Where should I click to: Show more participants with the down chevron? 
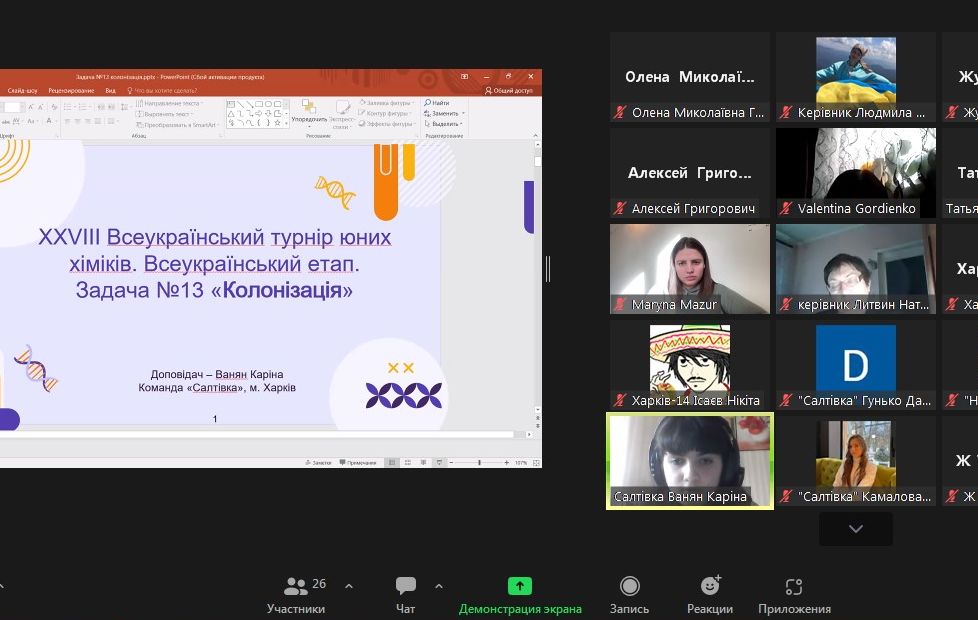856,529
